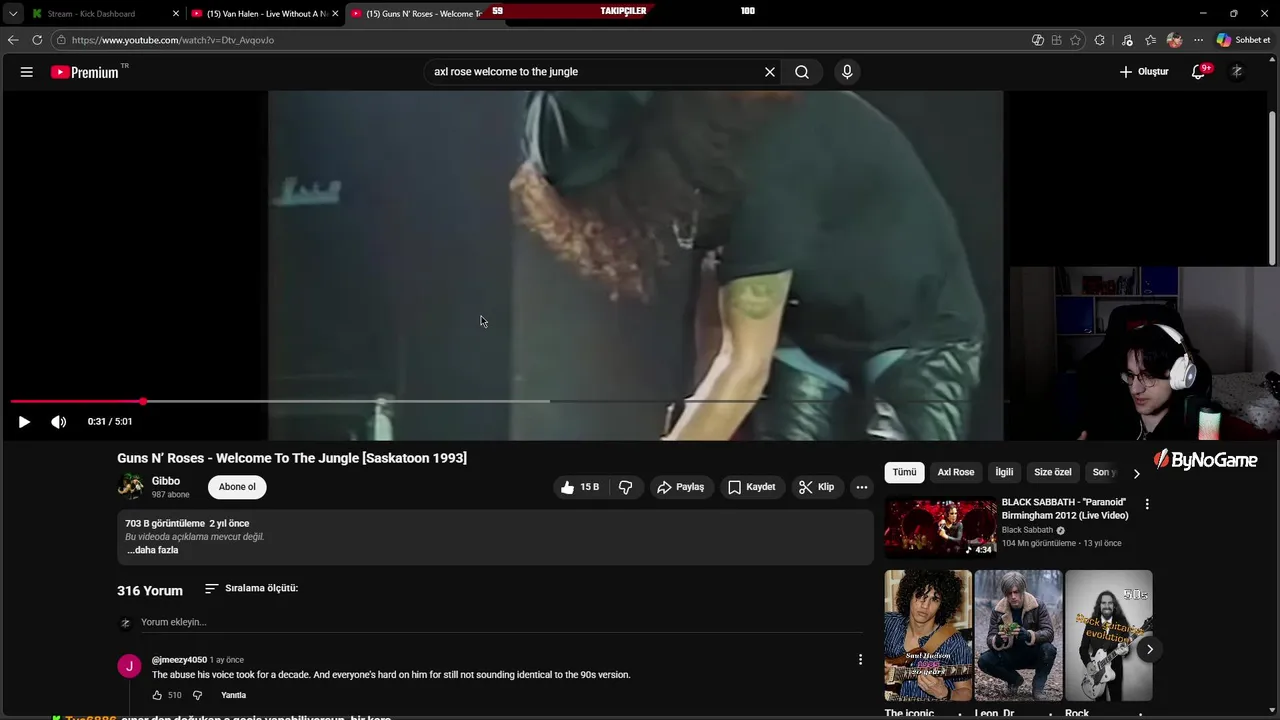Viewport: 1280px width, 720px height.
Task: Open BLACK SABBATH Paranoid video title
Action: tap(1065, 509)
